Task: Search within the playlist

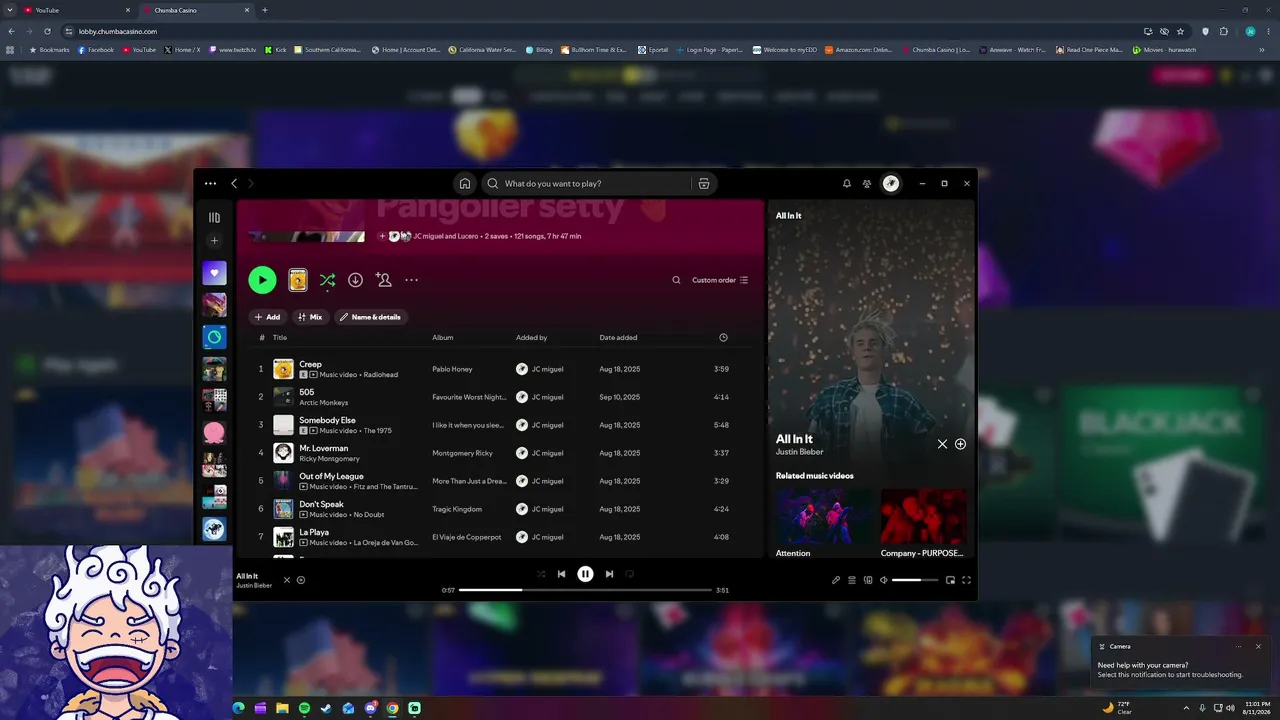Action: (x=676, y=280)
